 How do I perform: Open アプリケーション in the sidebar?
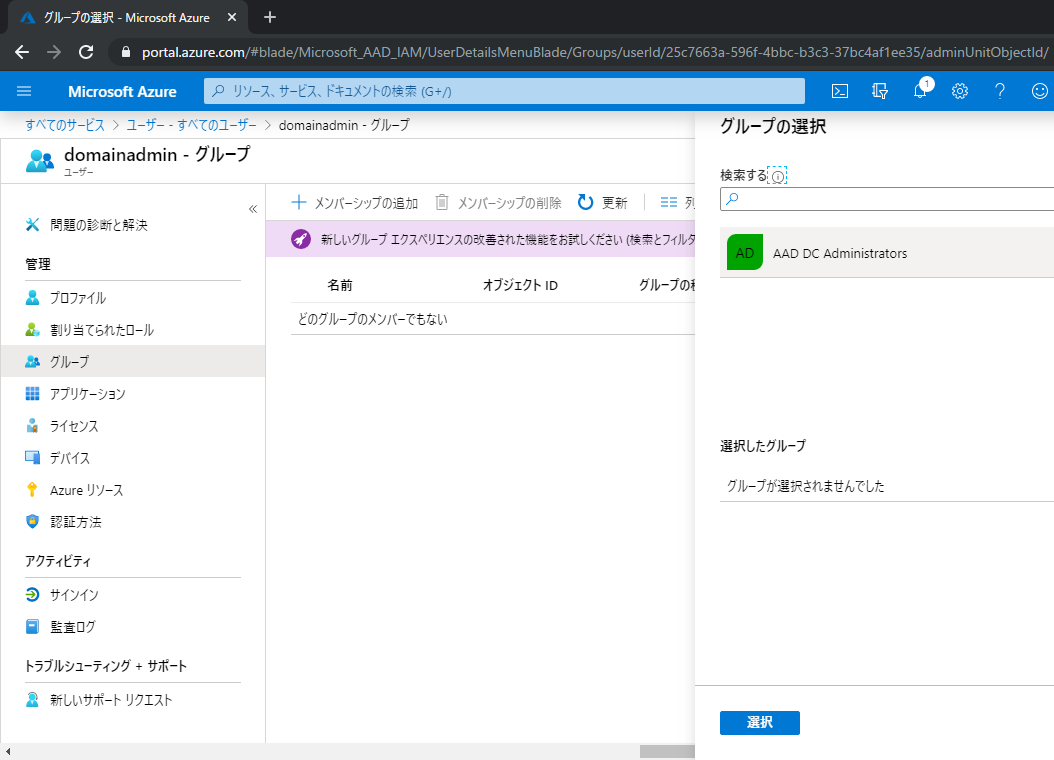132,394
